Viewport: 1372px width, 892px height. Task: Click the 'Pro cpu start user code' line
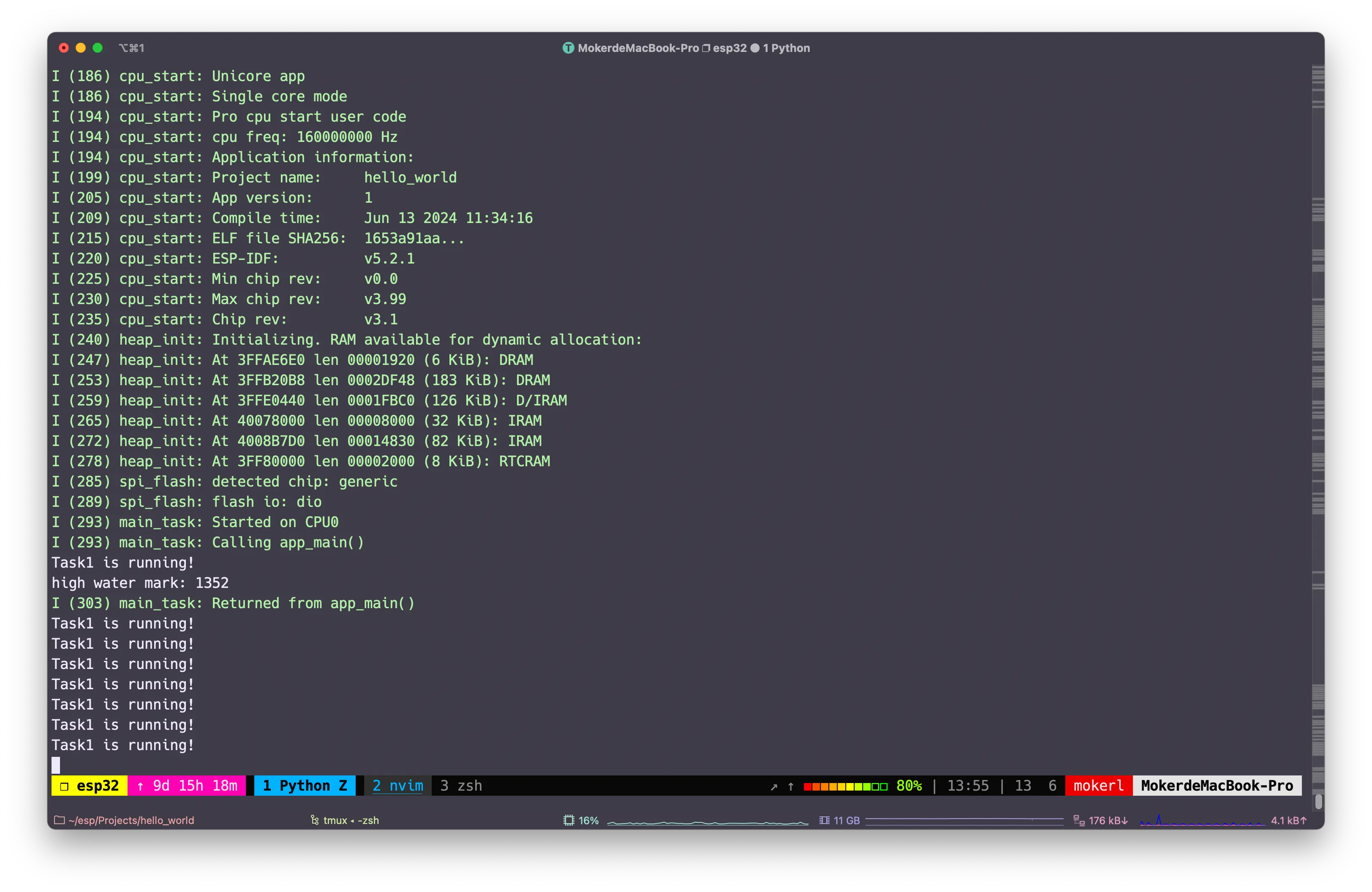[x=229, y=117]
